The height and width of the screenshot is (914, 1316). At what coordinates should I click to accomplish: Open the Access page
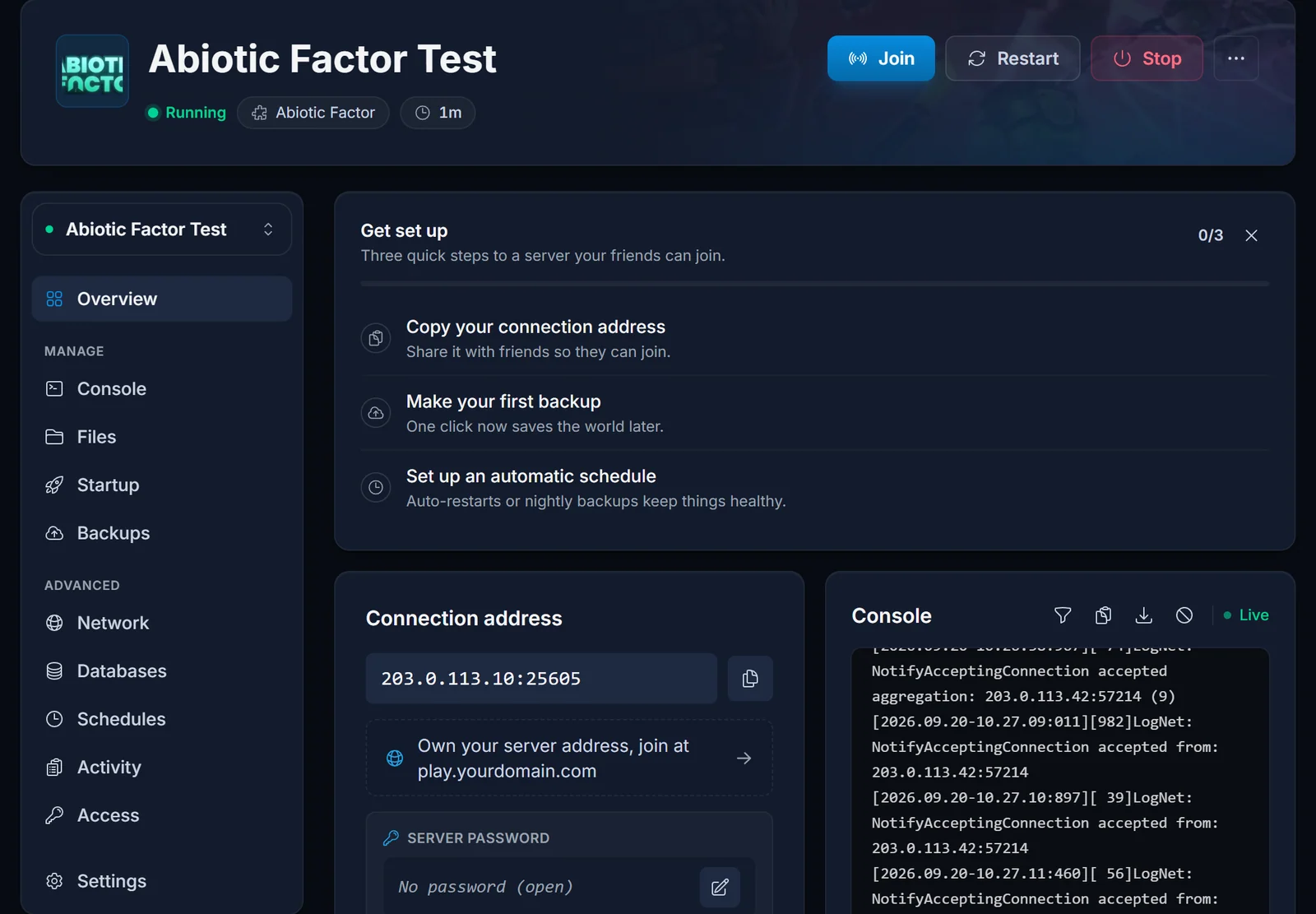[162, 815]
